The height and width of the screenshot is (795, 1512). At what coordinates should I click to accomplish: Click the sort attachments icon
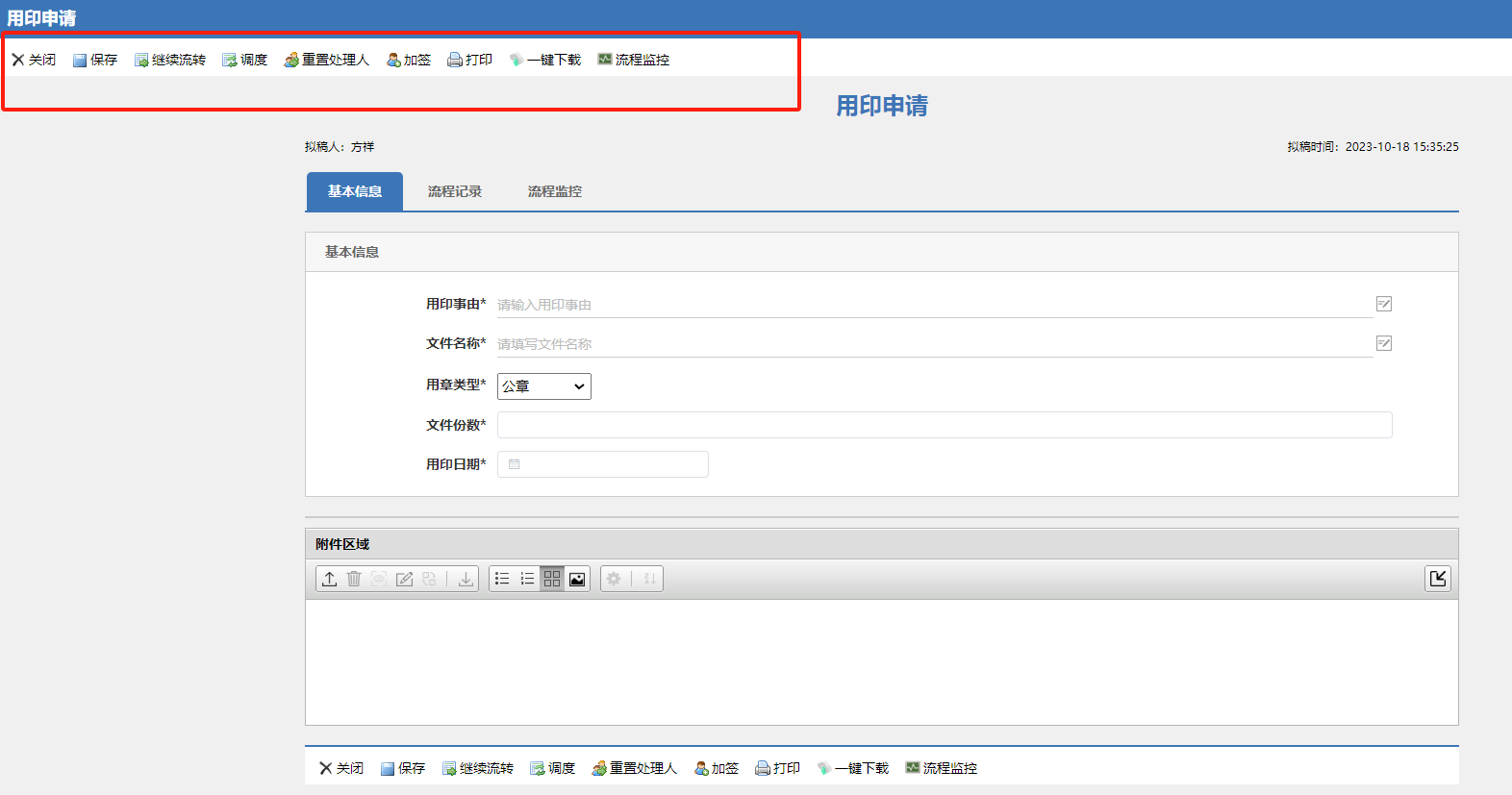649,579
